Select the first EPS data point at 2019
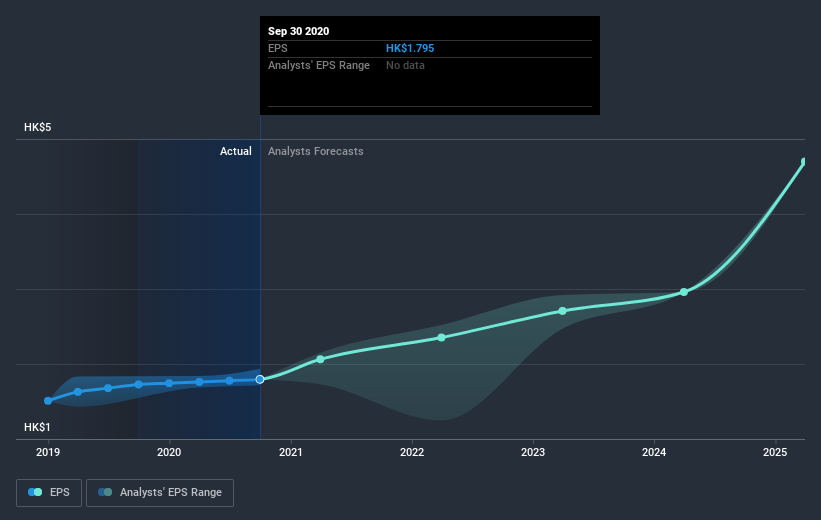Screen dimensions: 821x520 click(x=48, y=401)
